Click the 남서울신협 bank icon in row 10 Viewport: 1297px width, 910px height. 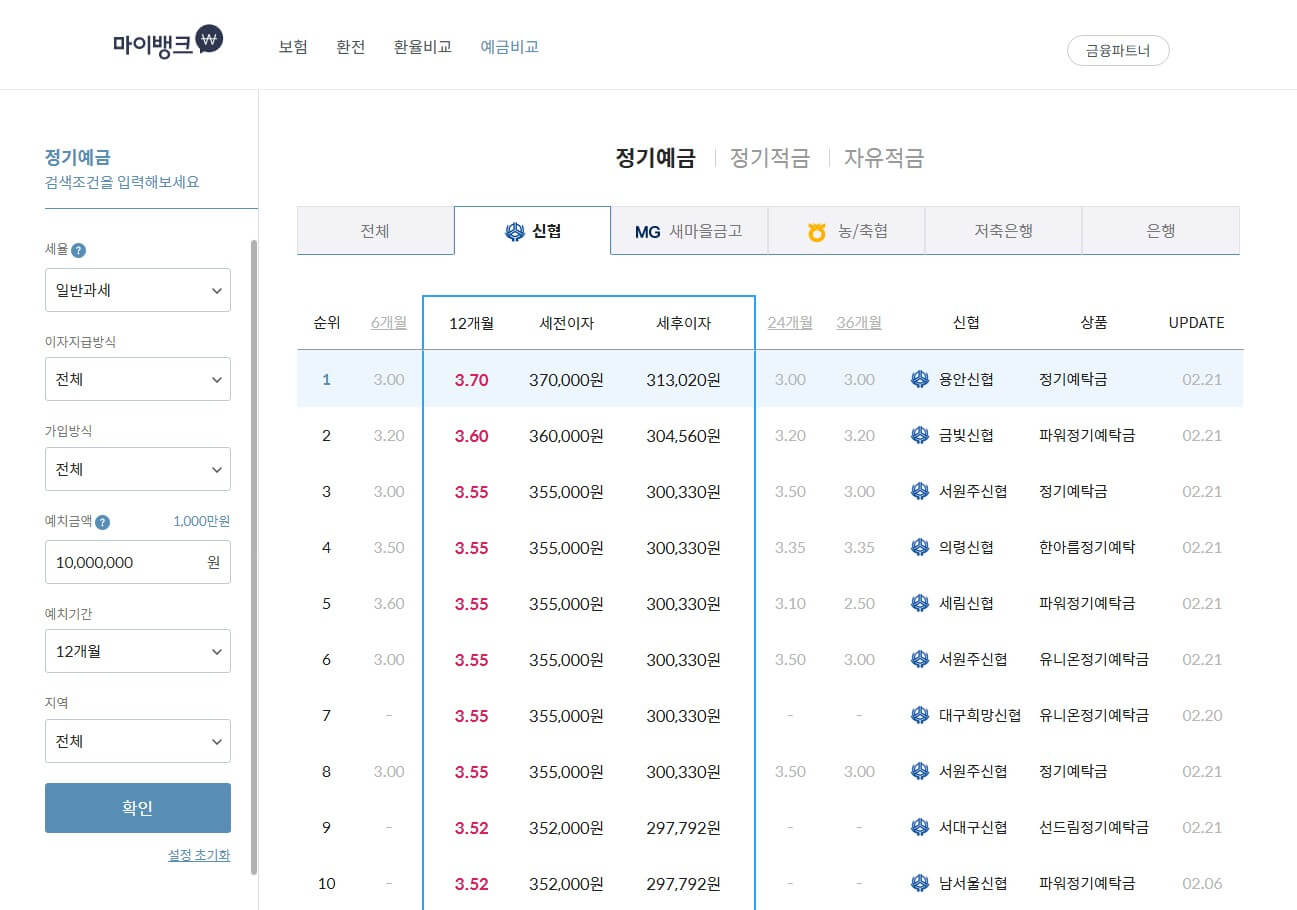click(918, 883)
